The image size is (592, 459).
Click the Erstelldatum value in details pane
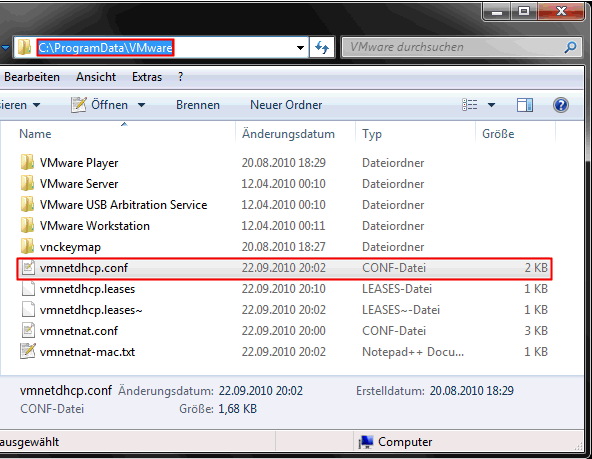(x=472, y=391)
